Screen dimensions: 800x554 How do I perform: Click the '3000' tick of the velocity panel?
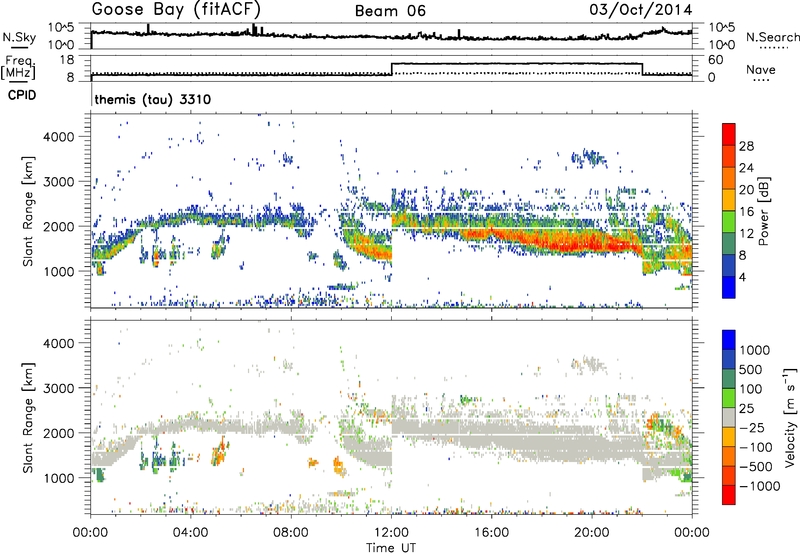[58, 388]
